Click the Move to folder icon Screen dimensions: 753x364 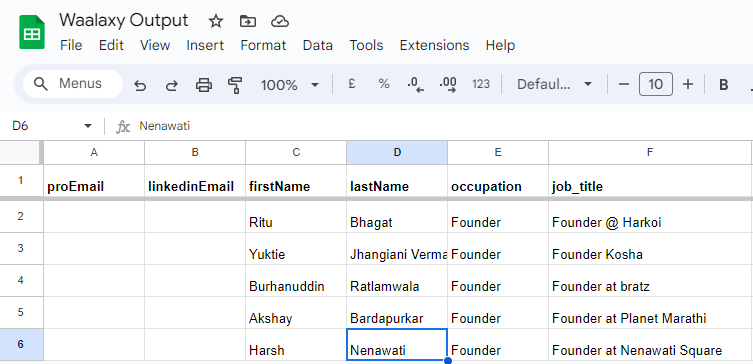[248, 21]
